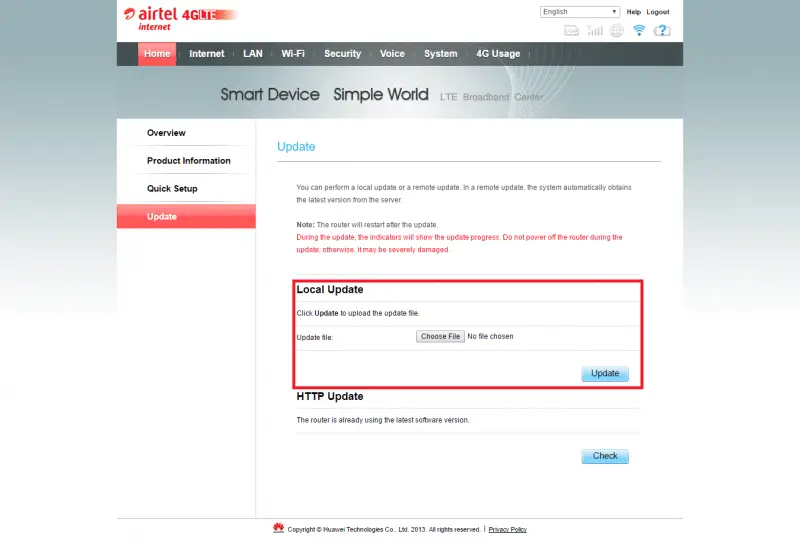Switch to the System tab
The height and width of the screenshot is (559, 800).
click(440, 54)
